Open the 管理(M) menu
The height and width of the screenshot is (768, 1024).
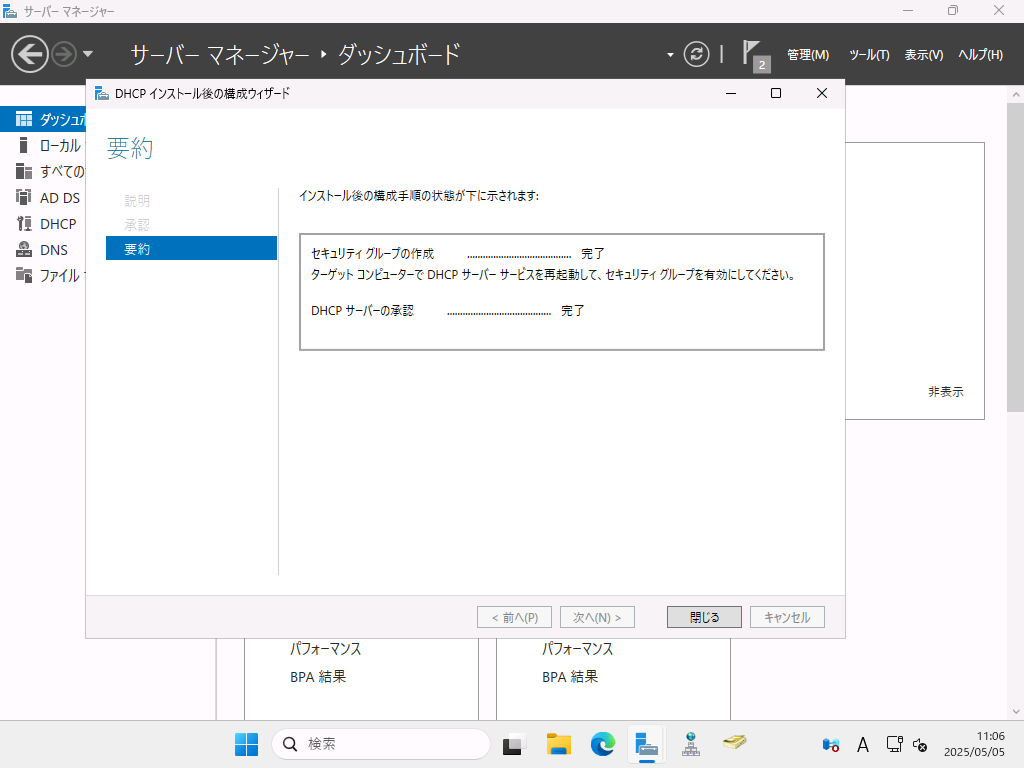coord(808,55)
